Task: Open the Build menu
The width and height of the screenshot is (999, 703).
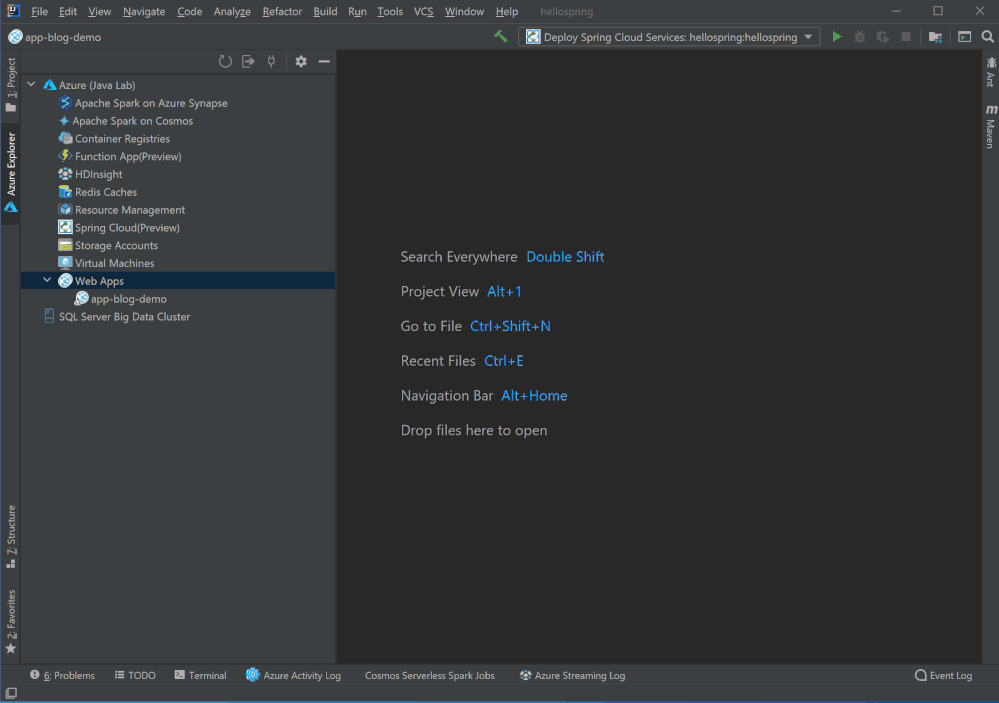Action: point(325,11)
